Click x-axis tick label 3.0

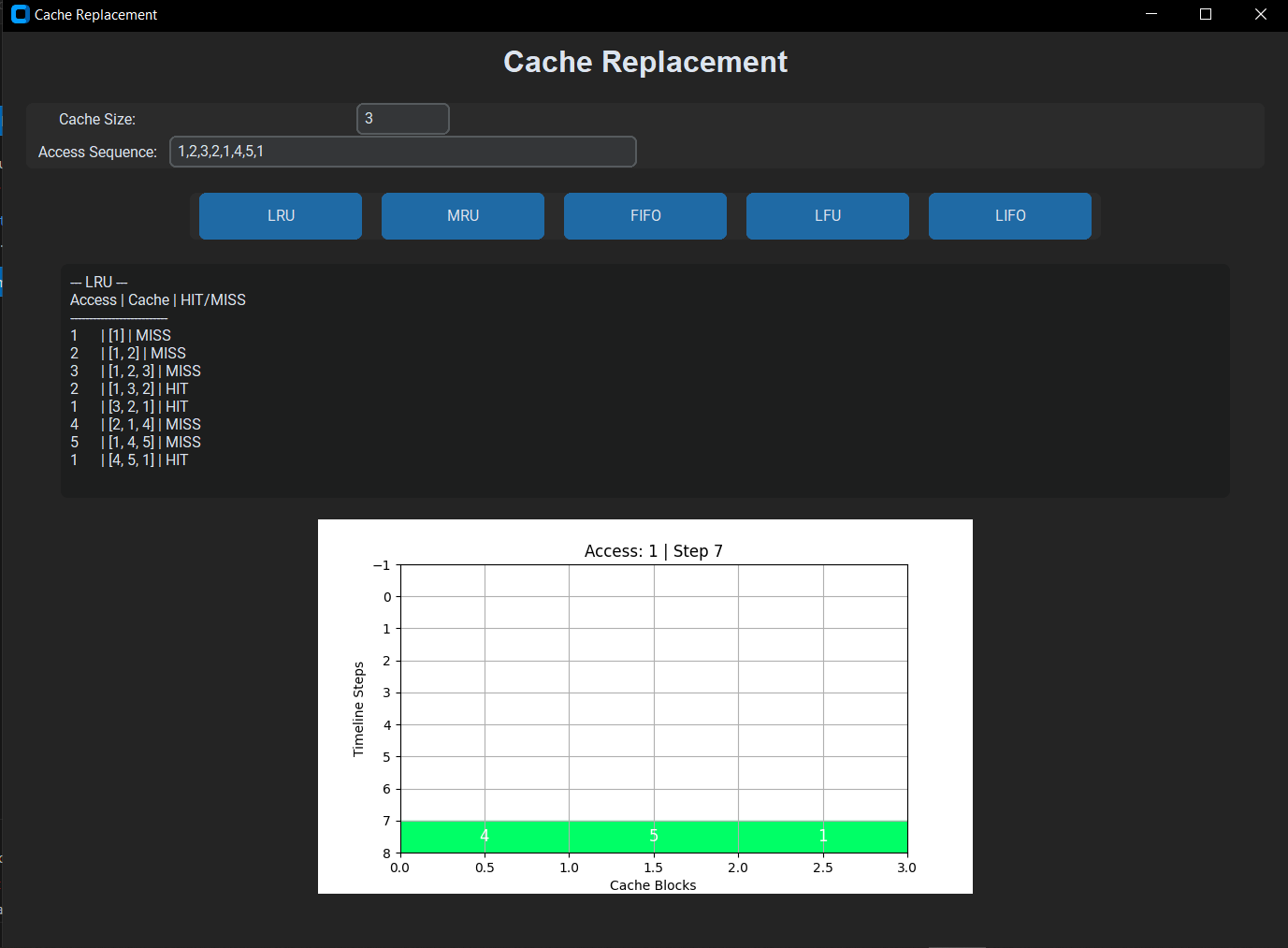click(x=906, y=868)
